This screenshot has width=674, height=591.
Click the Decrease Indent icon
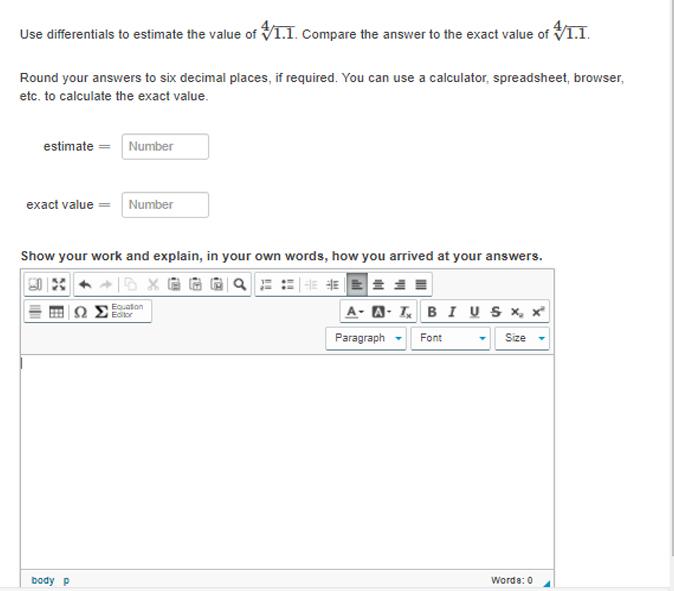(x=311, y=285)
